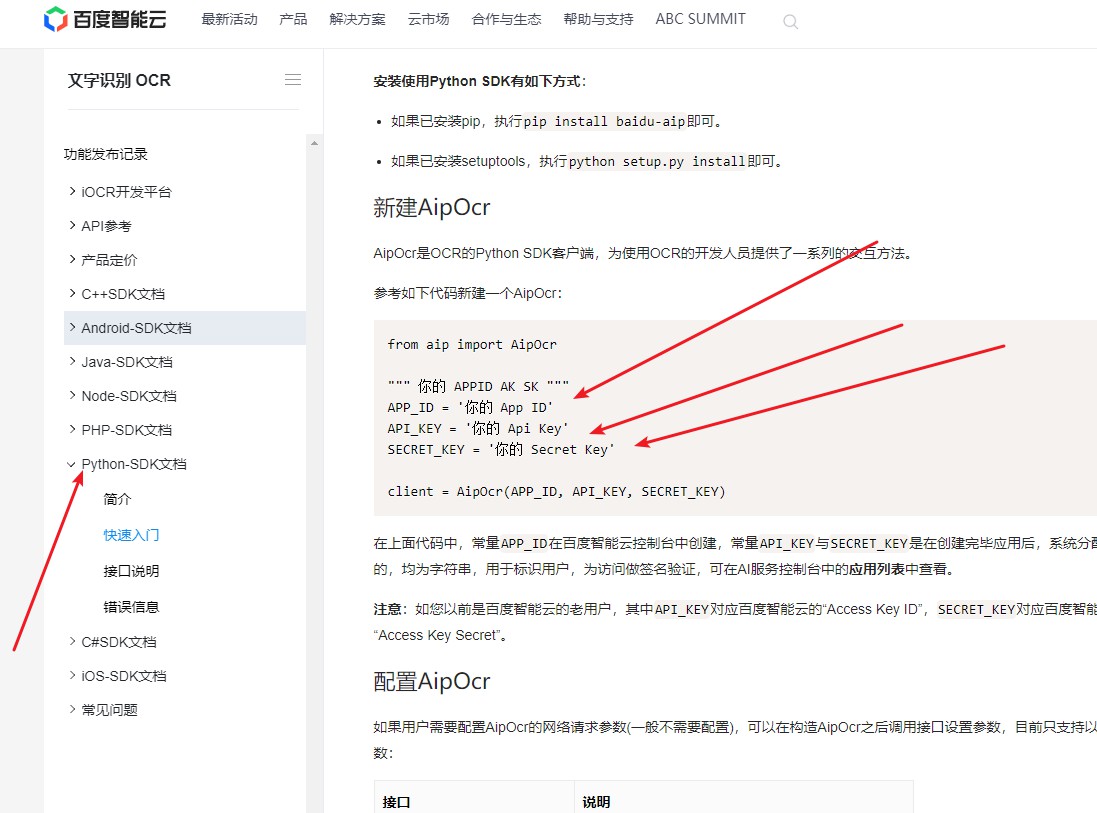Expand the iOS-SDK文档 chevron
Screen dimensions: 1097x813
coord(72,675)
